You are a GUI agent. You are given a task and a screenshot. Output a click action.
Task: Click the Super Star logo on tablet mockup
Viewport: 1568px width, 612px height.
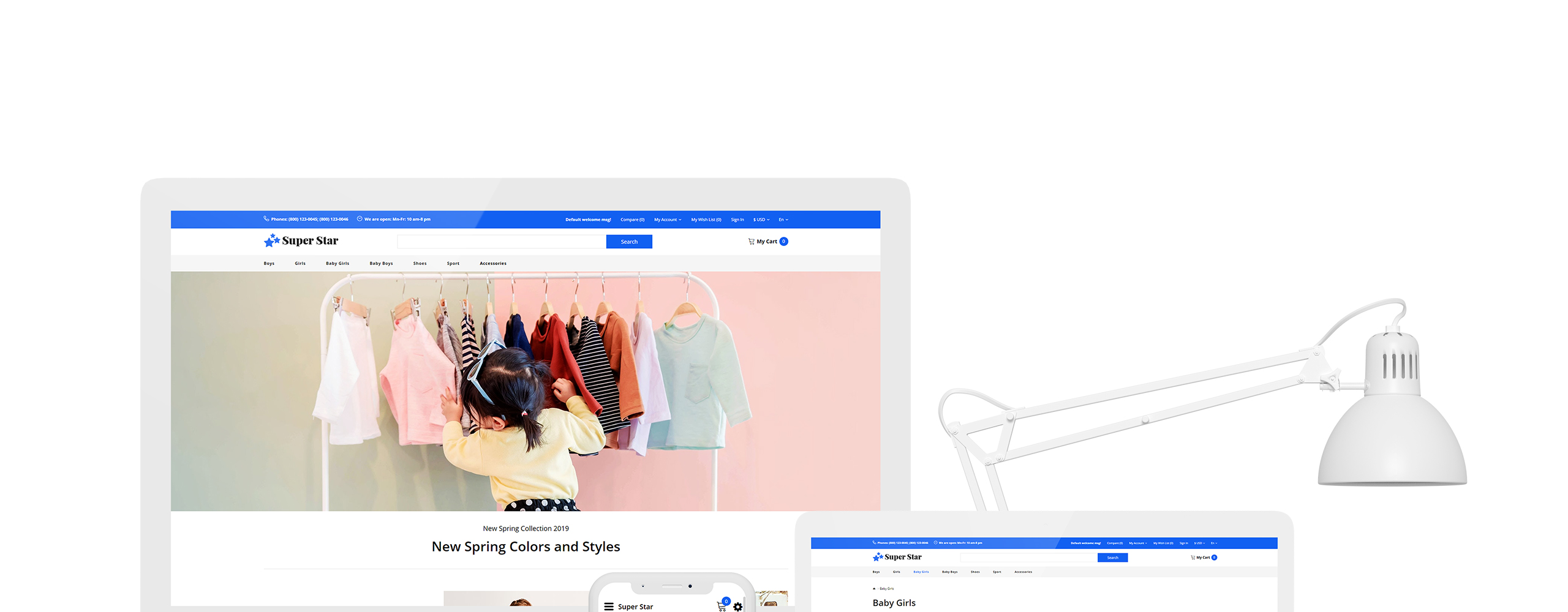pyautogui.click(x=897, y=557)
